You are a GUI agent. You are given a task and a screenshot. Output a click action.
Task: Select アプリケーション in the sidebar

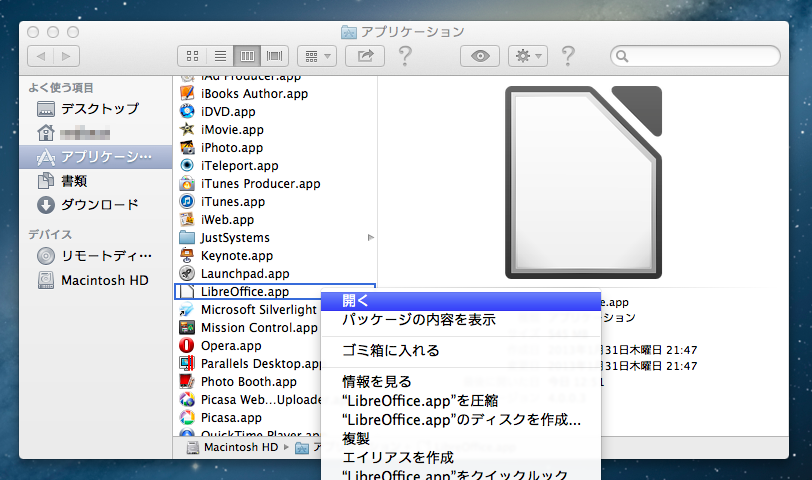tap(96, 156)
